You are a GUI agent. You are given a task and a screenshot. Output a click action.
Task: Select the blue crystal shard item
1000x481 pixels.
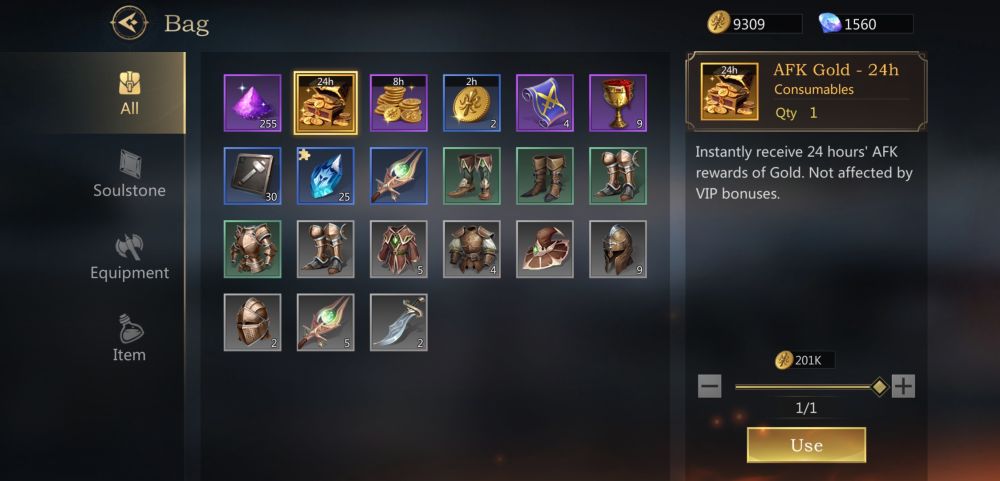tap(325, 176)
